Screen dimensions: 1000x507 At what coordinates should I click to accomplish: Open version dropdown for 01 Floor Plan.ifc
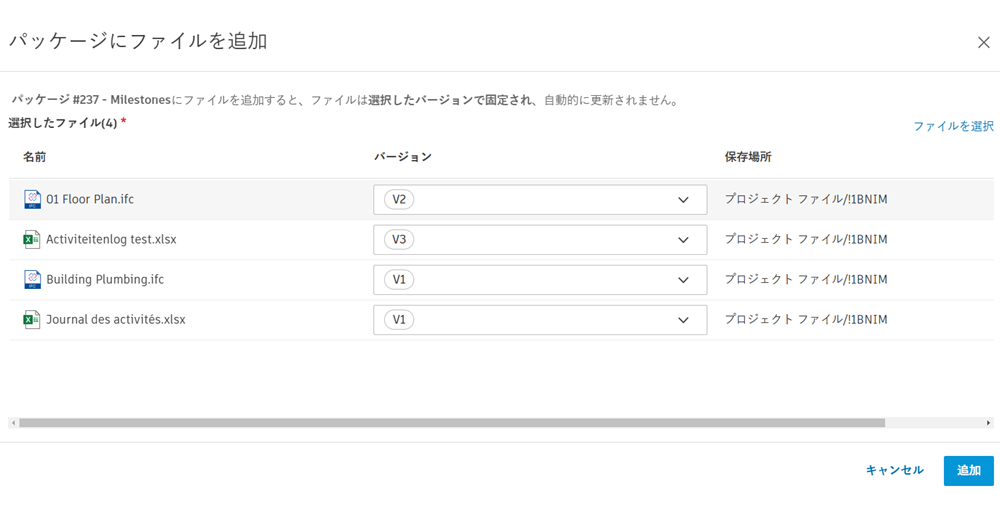point(540,200)
